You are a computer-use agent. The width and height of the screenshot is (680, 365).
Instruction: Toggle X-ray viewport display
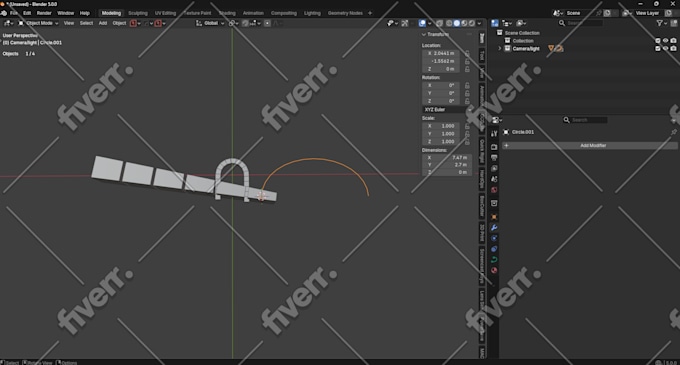(439, 23)
